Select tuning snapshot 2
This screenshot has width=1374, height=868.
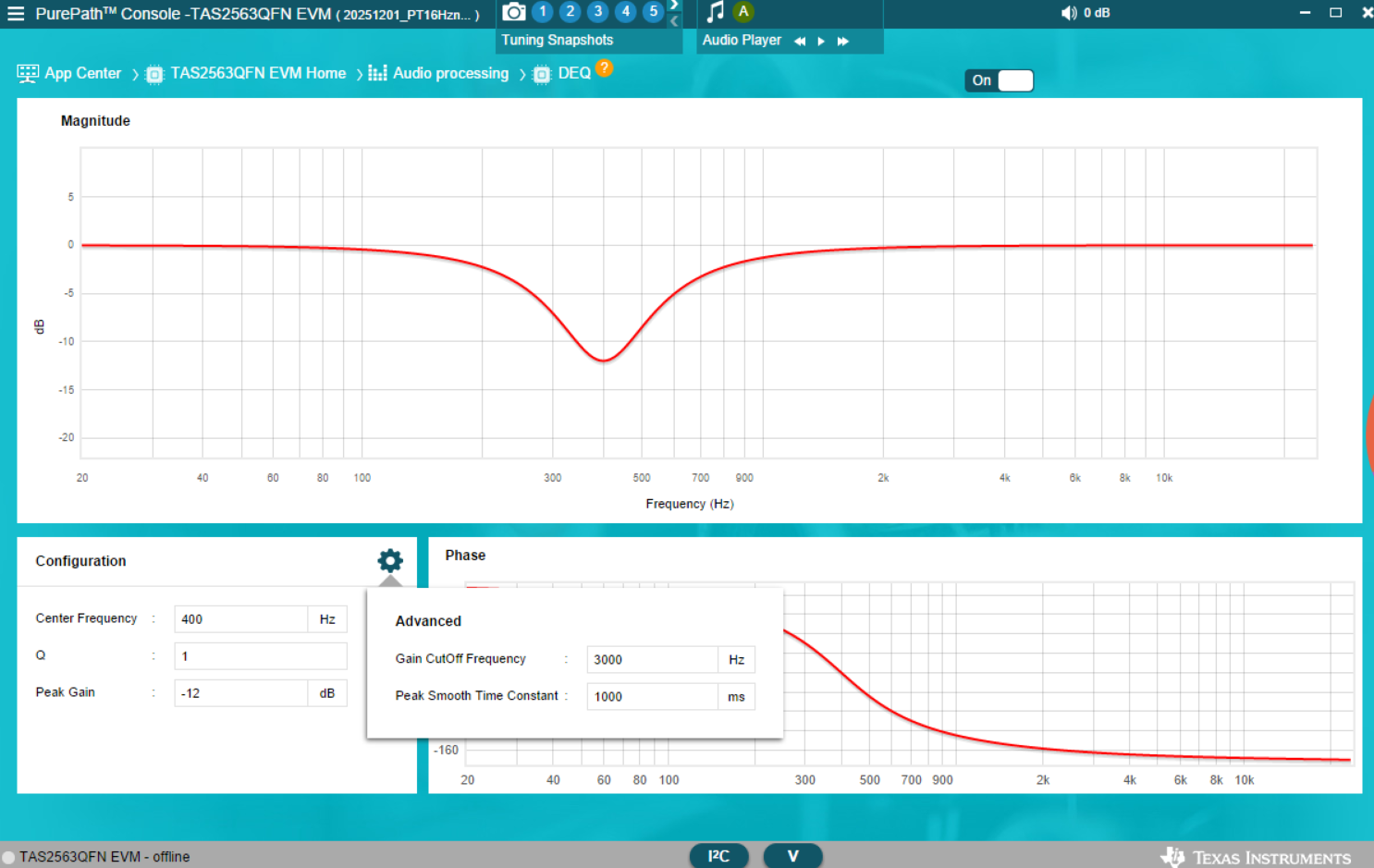pos(570,12)
